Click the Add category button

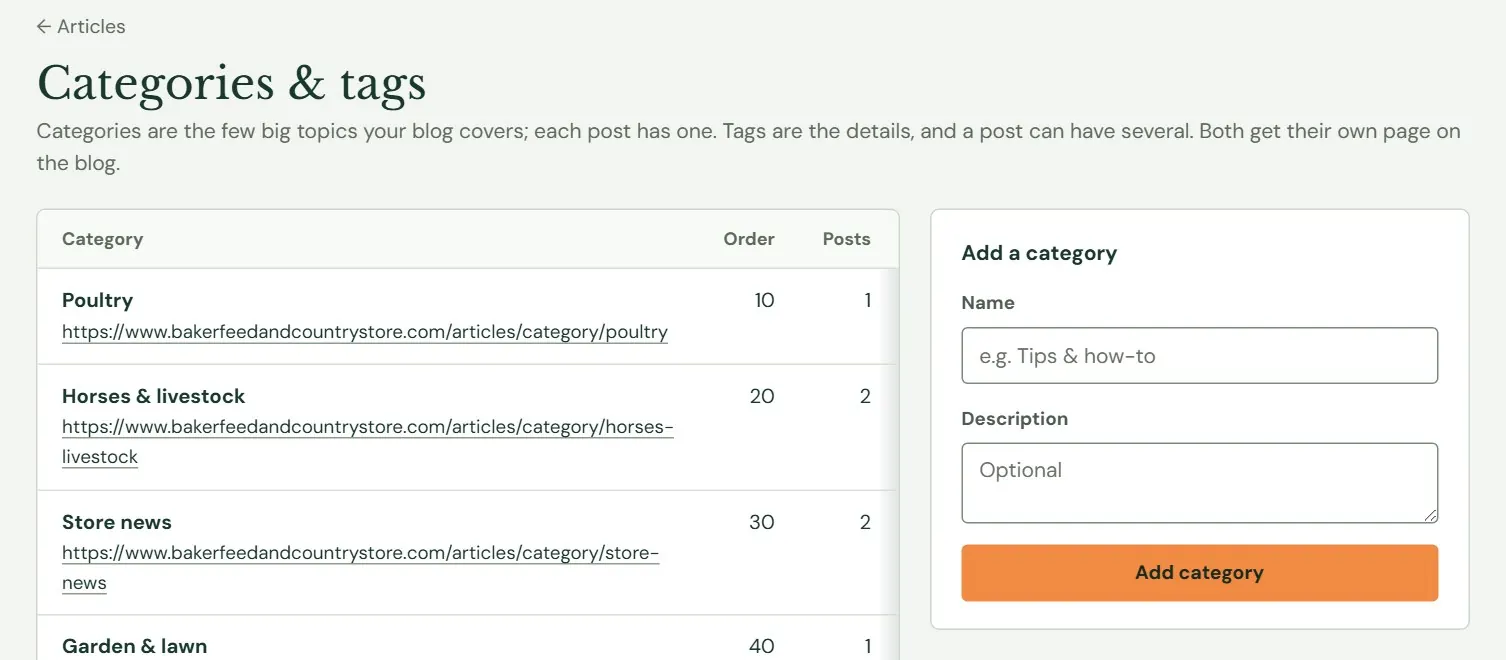(1200, 573)
